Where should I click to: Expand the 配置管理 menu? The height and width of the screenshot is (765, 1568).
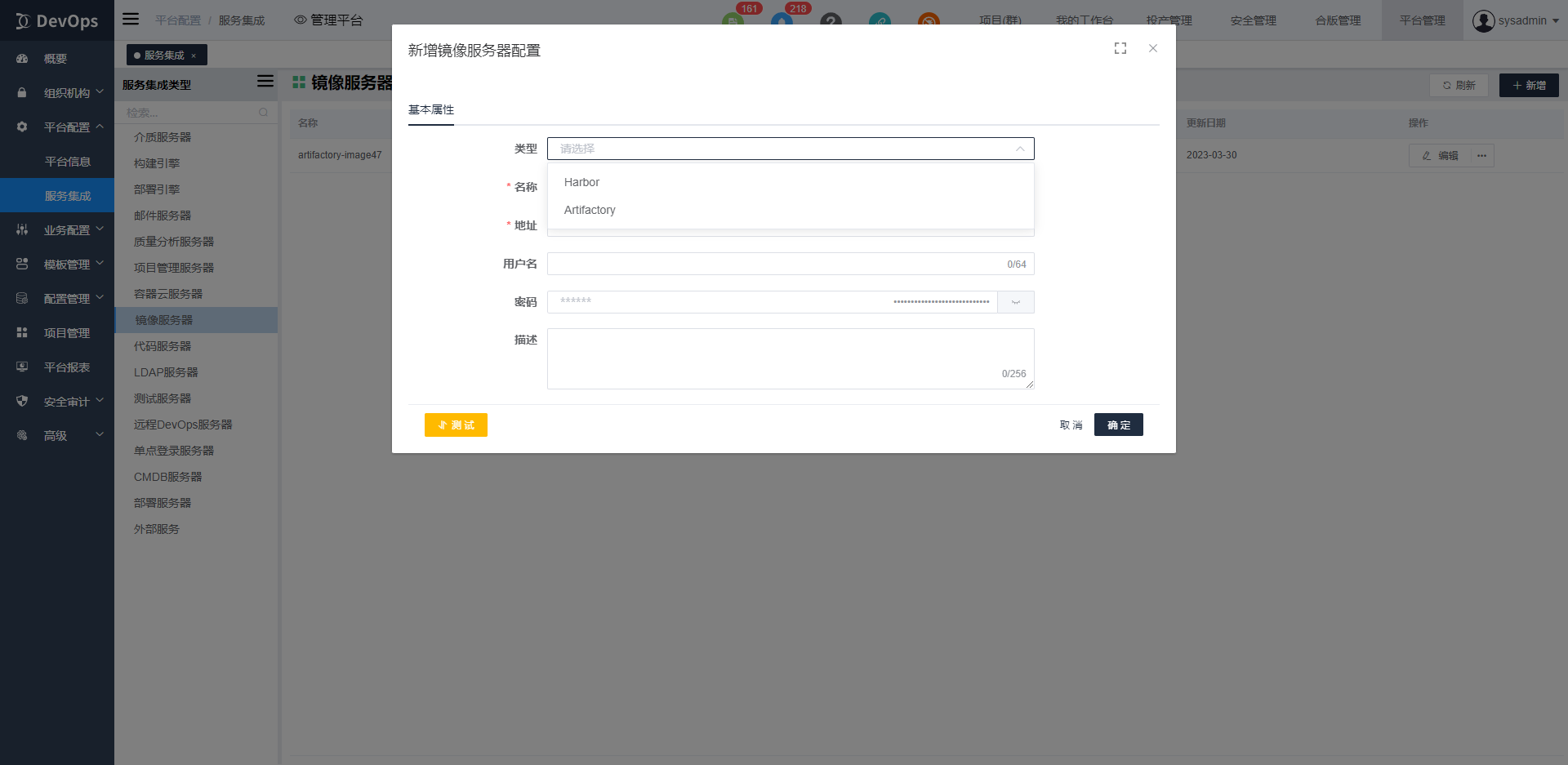[100, 298]
